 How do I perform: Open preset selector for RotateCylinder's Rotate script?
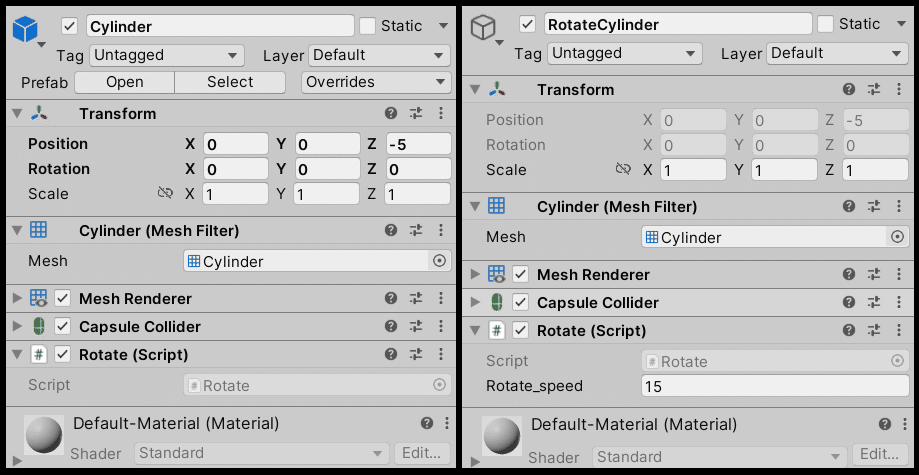pyautogui.click(x=874, y=331)
